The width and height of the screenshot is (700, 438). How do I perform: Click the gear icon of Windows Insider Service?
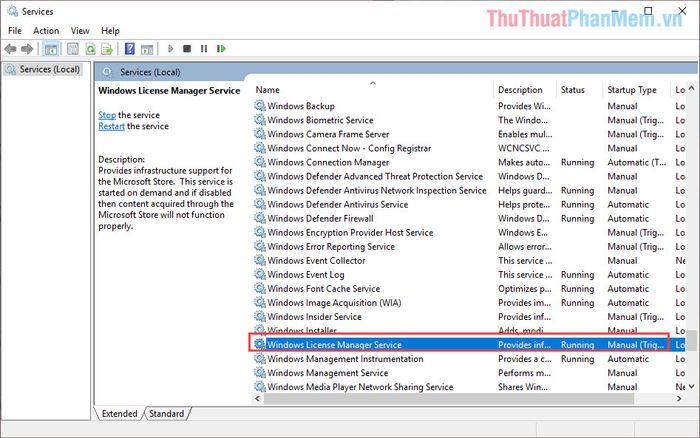point(260,317)
